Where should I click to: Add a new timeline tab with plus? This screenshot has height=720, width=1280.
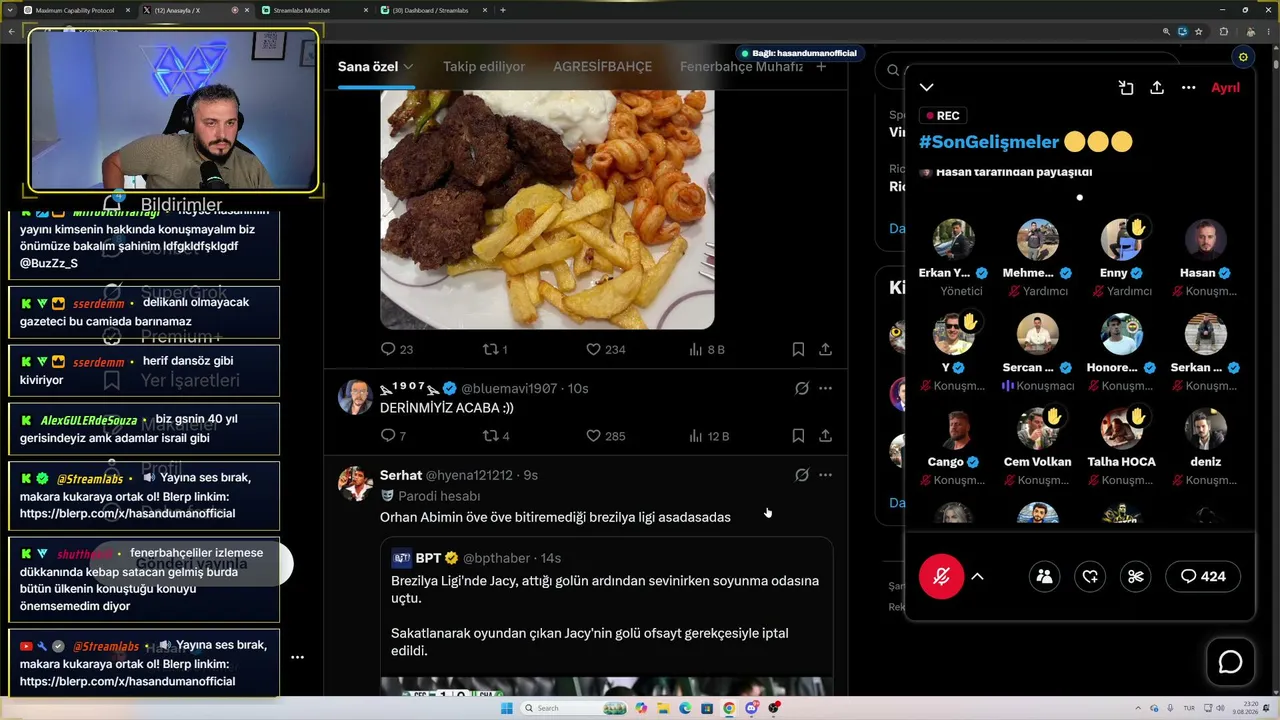[x=821, y=67]
